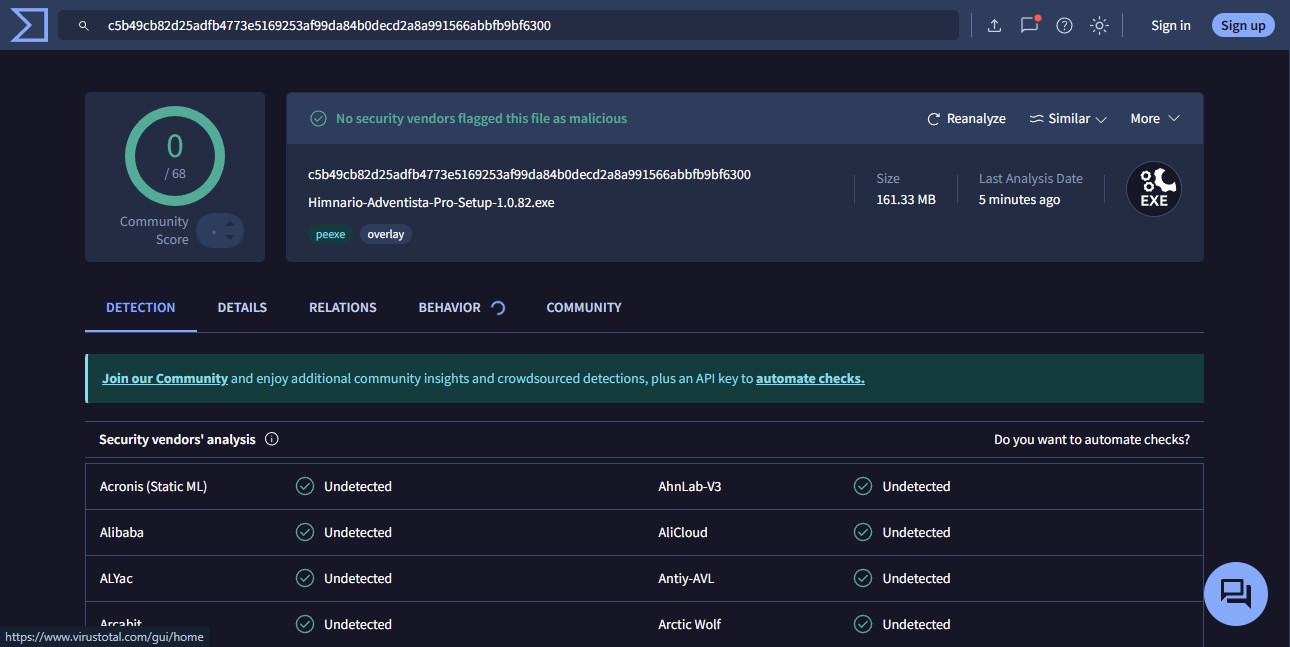The height and width of the screenshot is (647, 1290).
Task: Click the search magnifier icon
Action: [84, 26]
